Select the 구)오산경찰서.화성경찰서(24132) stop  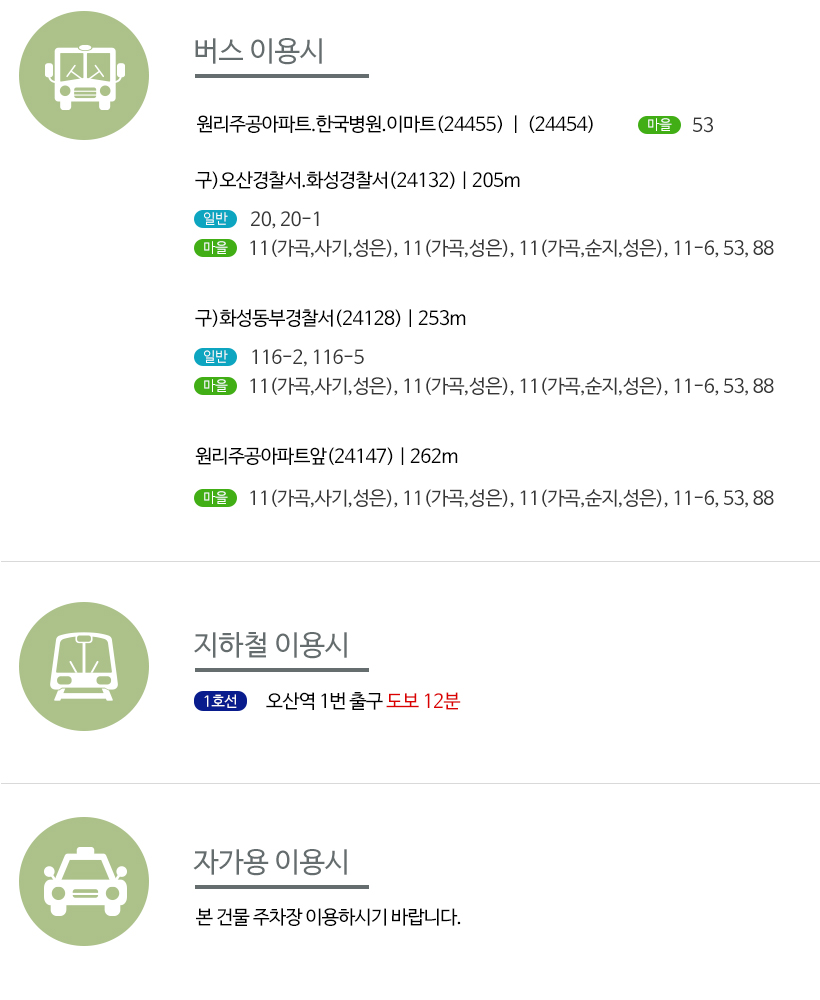325,180
